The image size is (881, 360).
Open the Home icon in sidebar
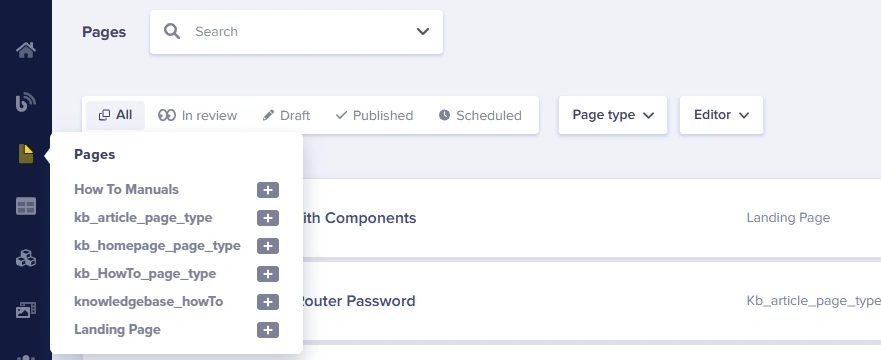(26, 51)
